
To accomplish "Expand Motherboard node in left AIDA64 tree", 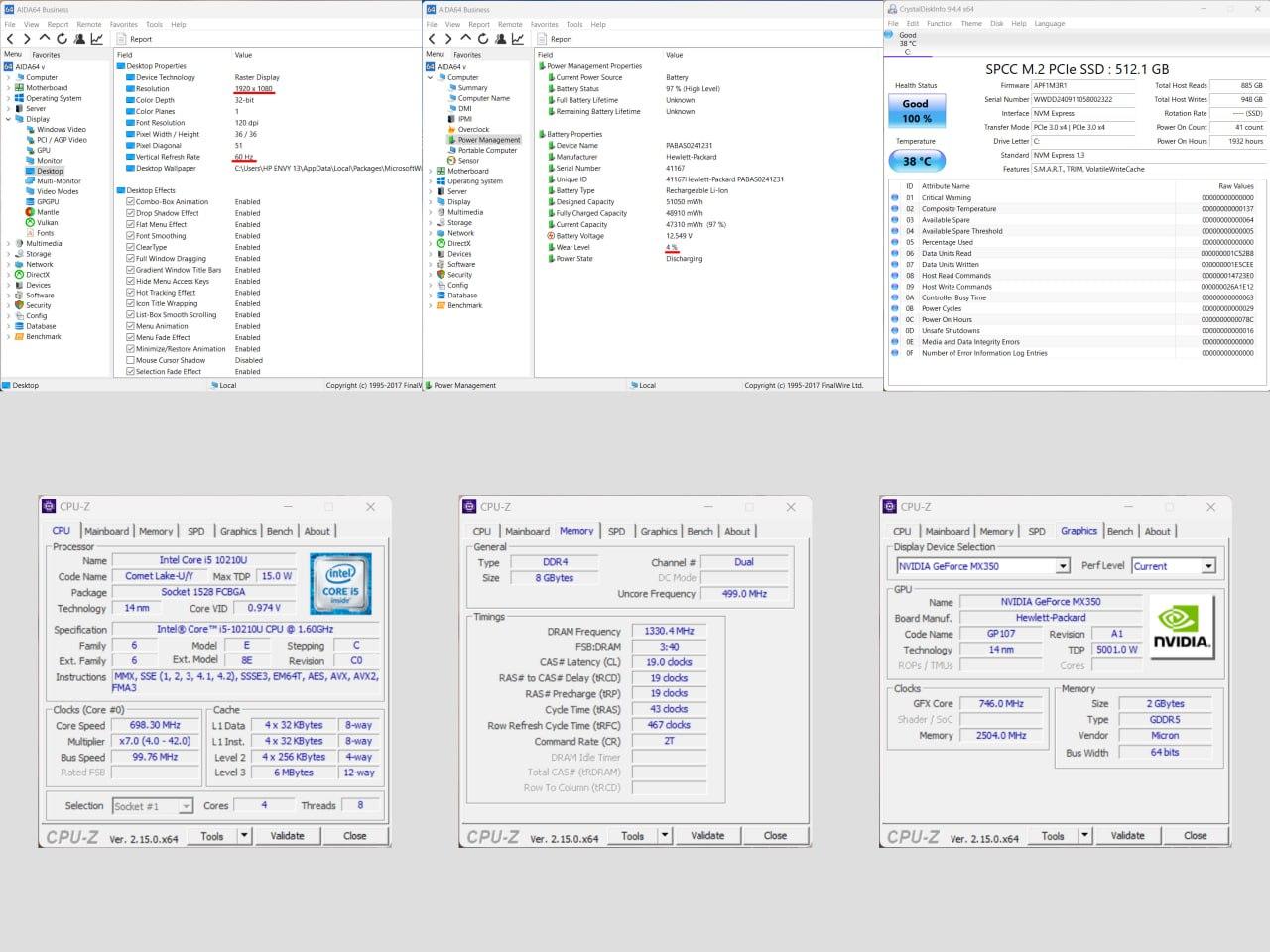I will tap(8, 87).
